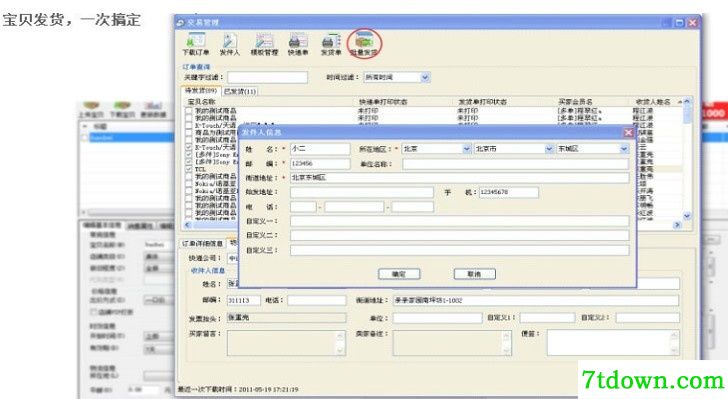The image size is (728, 399).
Task: Click order list horizontal scroll right arrow
Action: 677,225
